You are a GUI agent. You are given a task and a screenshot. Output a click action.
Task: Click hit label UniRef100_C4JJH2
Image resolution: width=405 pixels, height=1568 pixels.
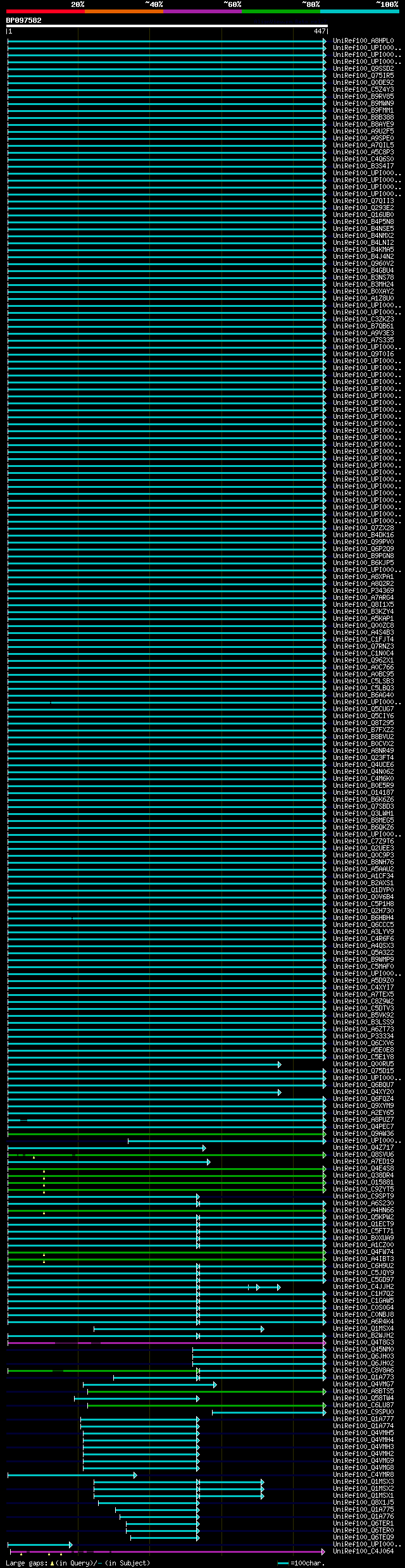[x=363, y=1287]
